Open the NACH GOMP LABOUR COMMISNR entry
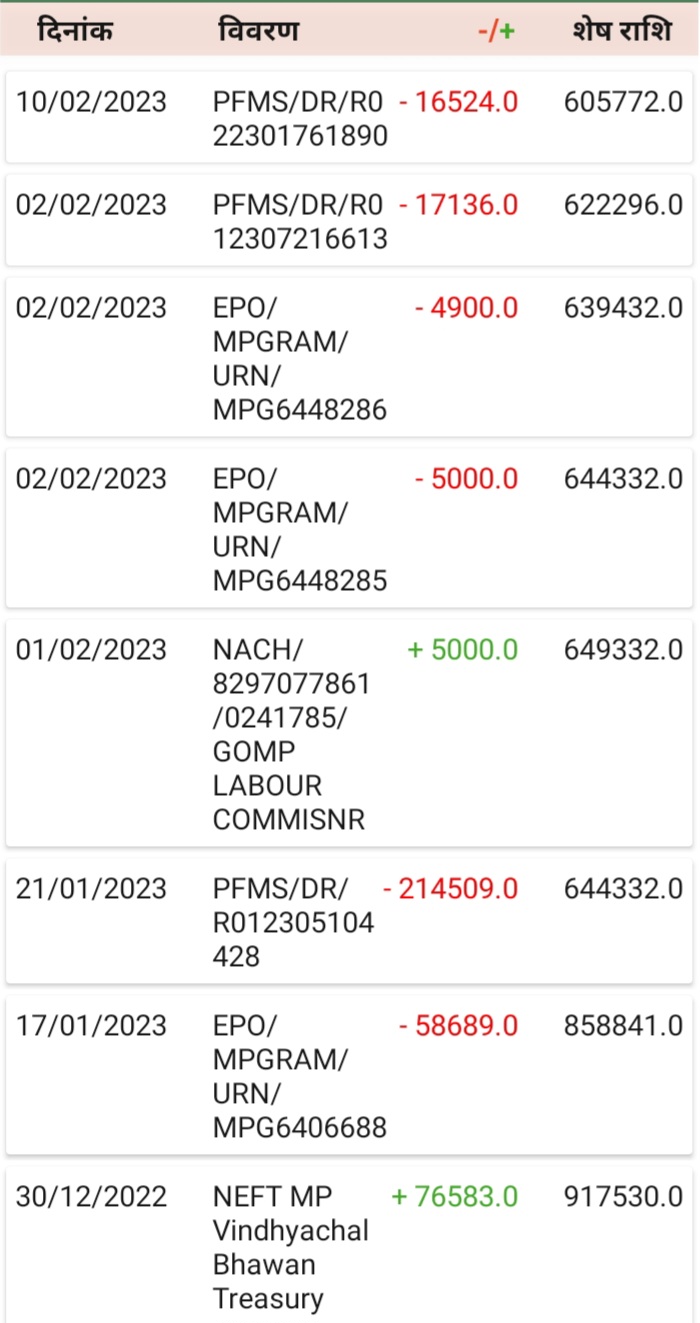 tap(290, 735)
